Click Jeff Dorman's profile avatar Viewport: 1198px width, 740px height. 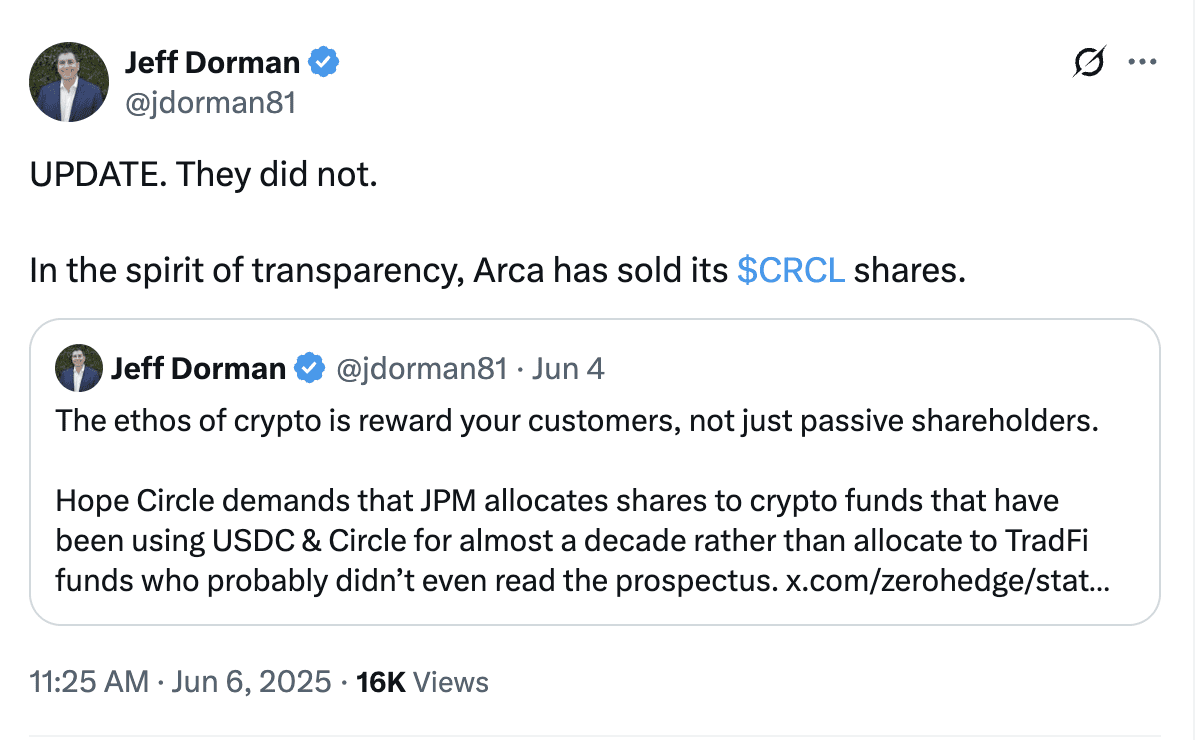[68, 81]
